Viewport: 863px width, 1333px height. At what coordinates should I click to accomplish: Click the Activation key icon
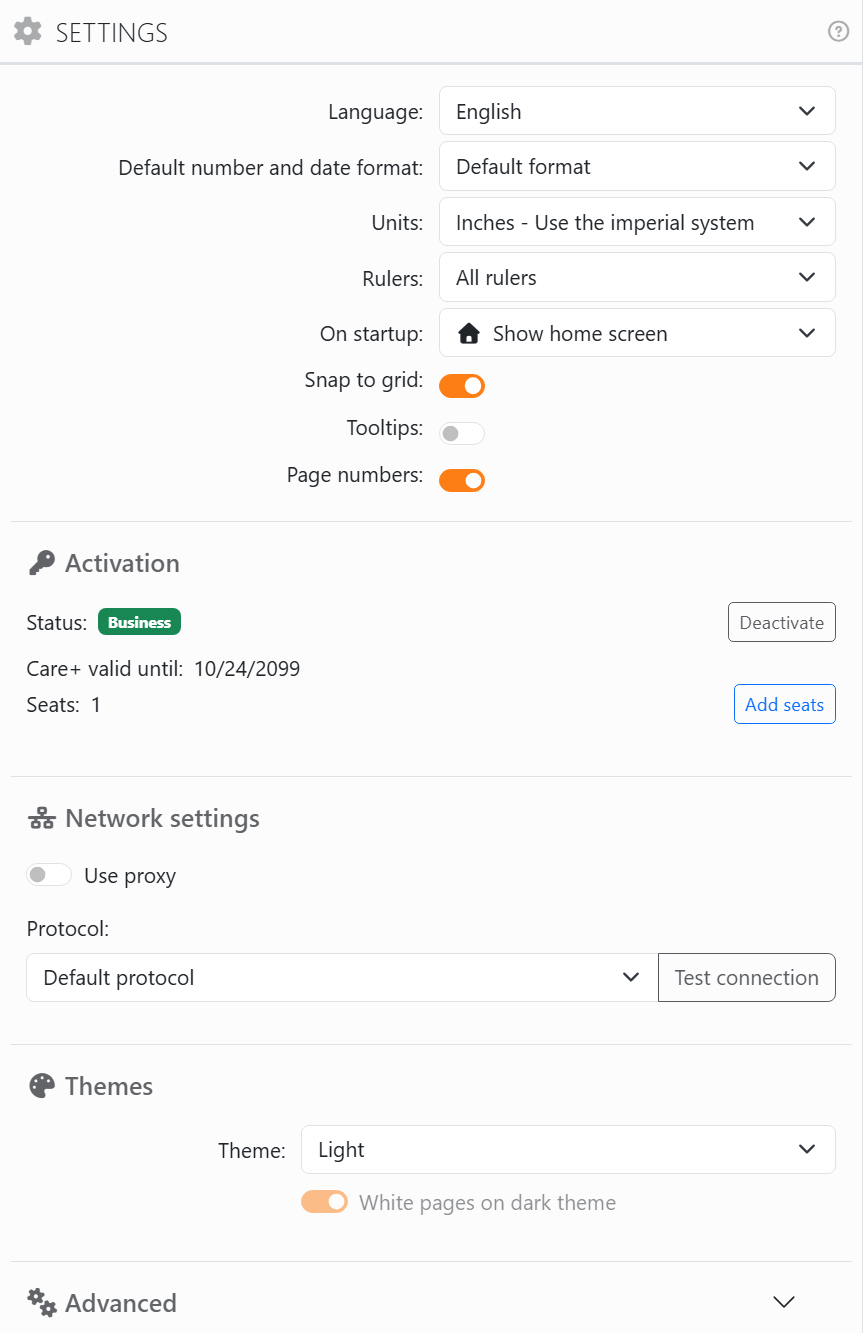(x=41, y=564)
